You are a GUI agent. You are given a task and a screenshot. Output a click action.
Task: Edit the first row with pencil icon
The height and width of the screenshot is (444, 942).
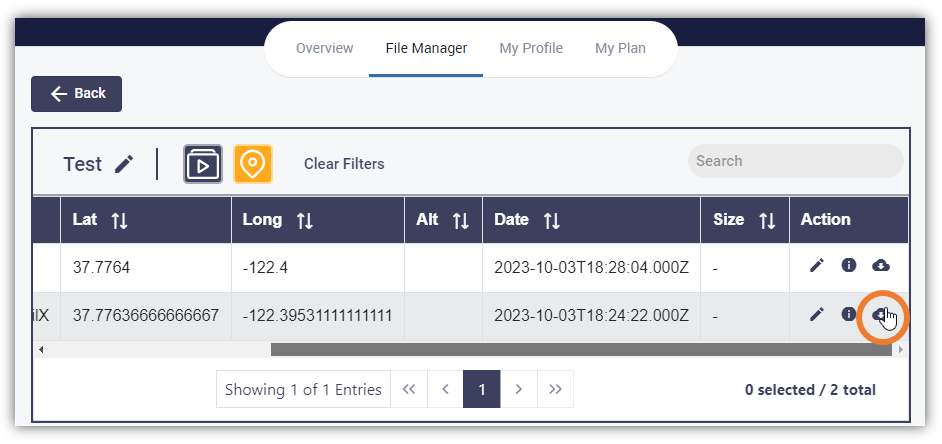point(816,265)
